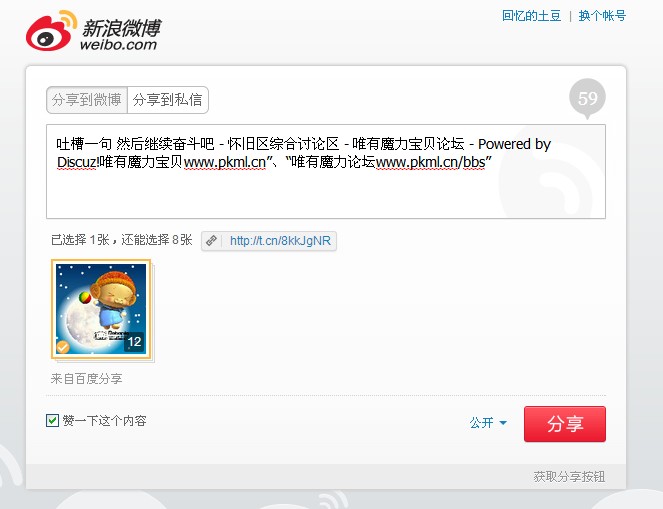Select the cartoon moon image thumbnail

click(101, 309)
